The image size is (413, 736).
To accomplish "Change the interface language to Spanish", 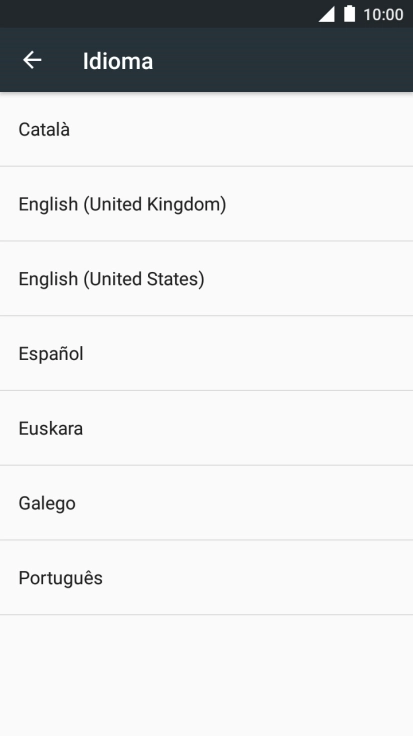I will click(x=206, y=353).
